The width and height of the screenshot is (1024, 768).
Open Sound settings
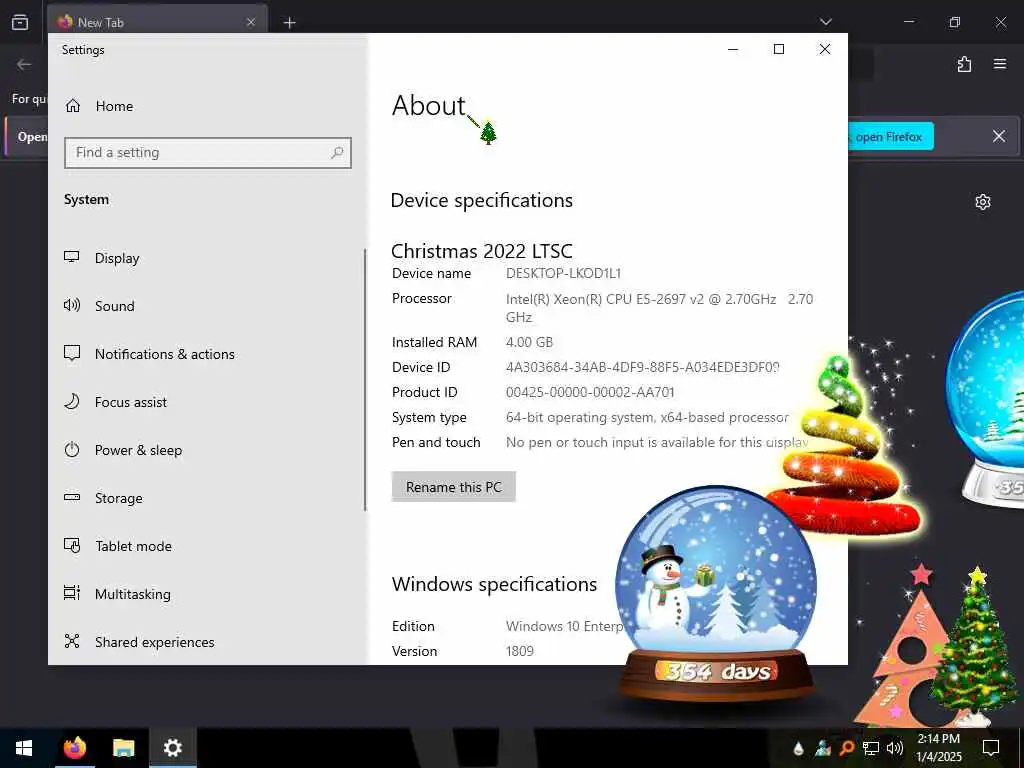coord(99,306)
